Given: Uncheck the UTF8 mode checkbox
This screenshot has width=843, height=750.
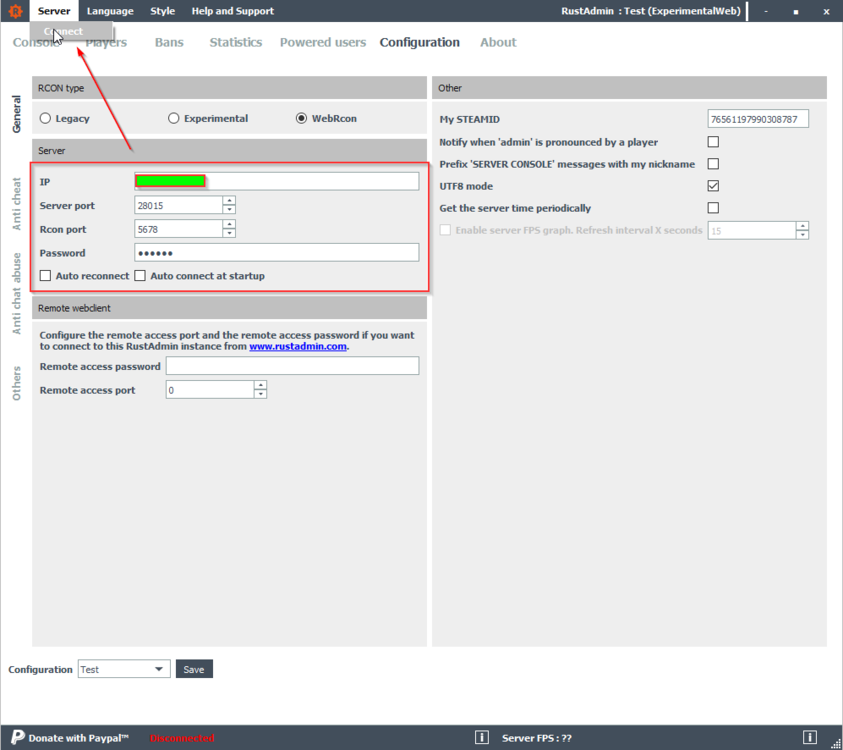Looking at the screenshot, I should [713, 186].
